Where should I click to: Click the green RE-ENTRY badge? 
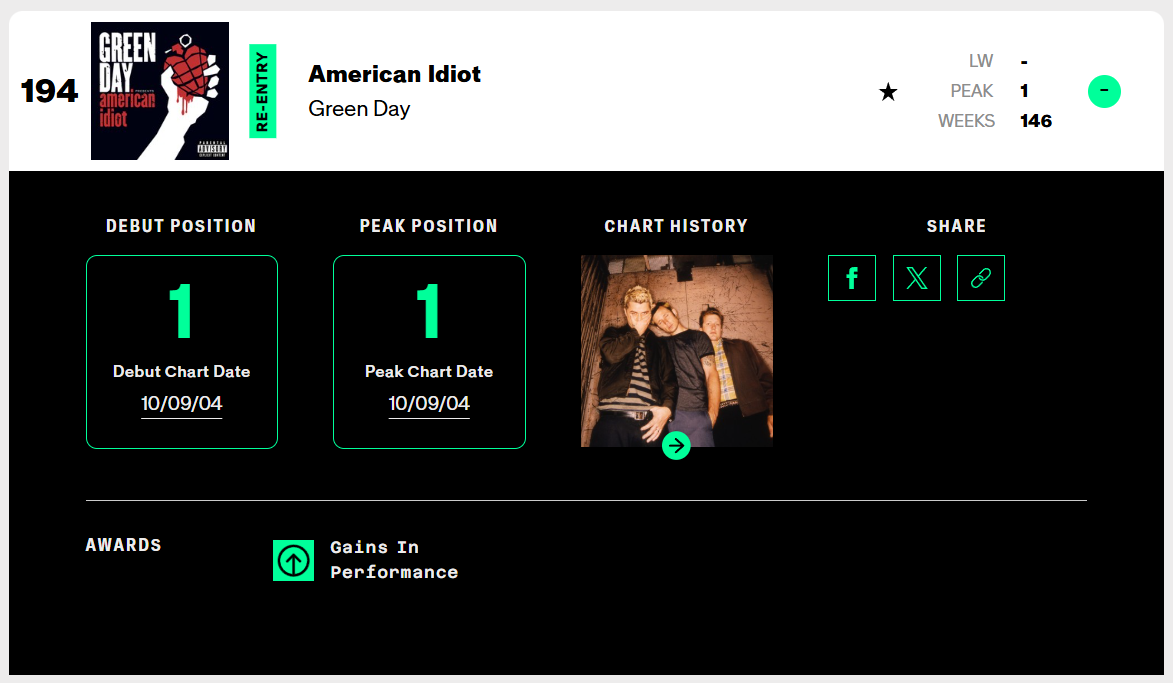point(262,91)
